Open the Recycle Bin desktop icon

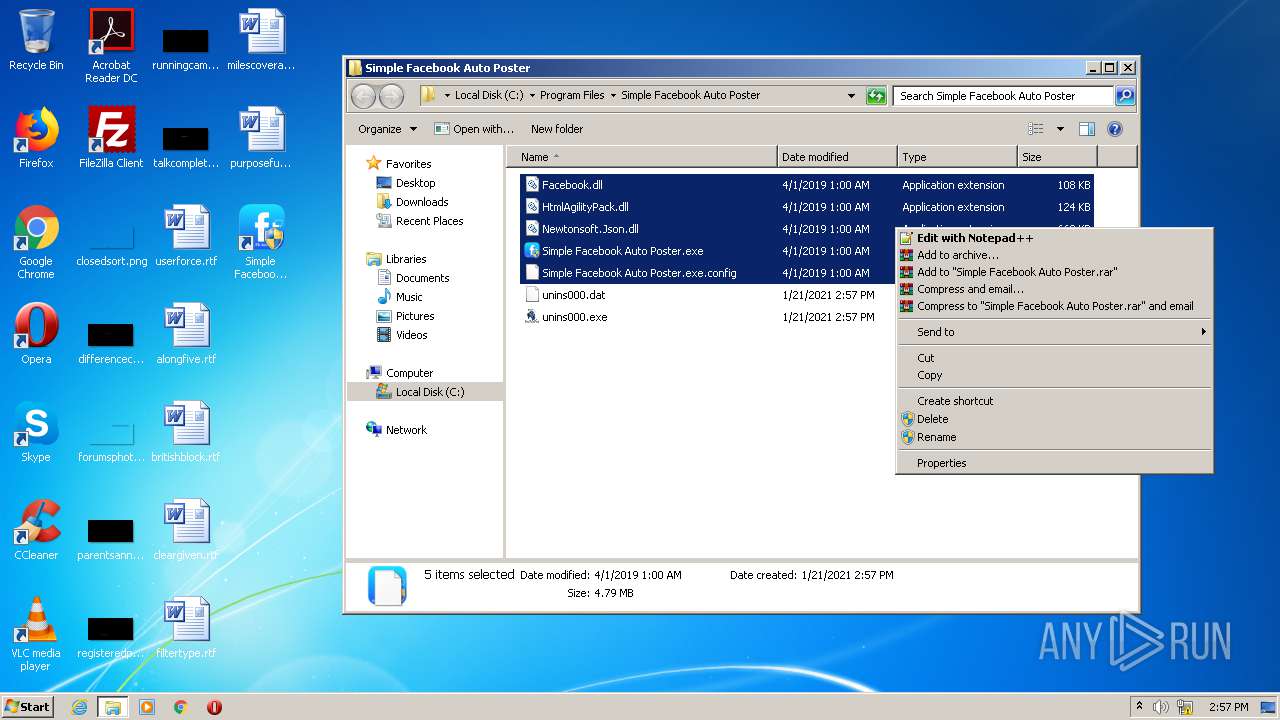(36, 40)
